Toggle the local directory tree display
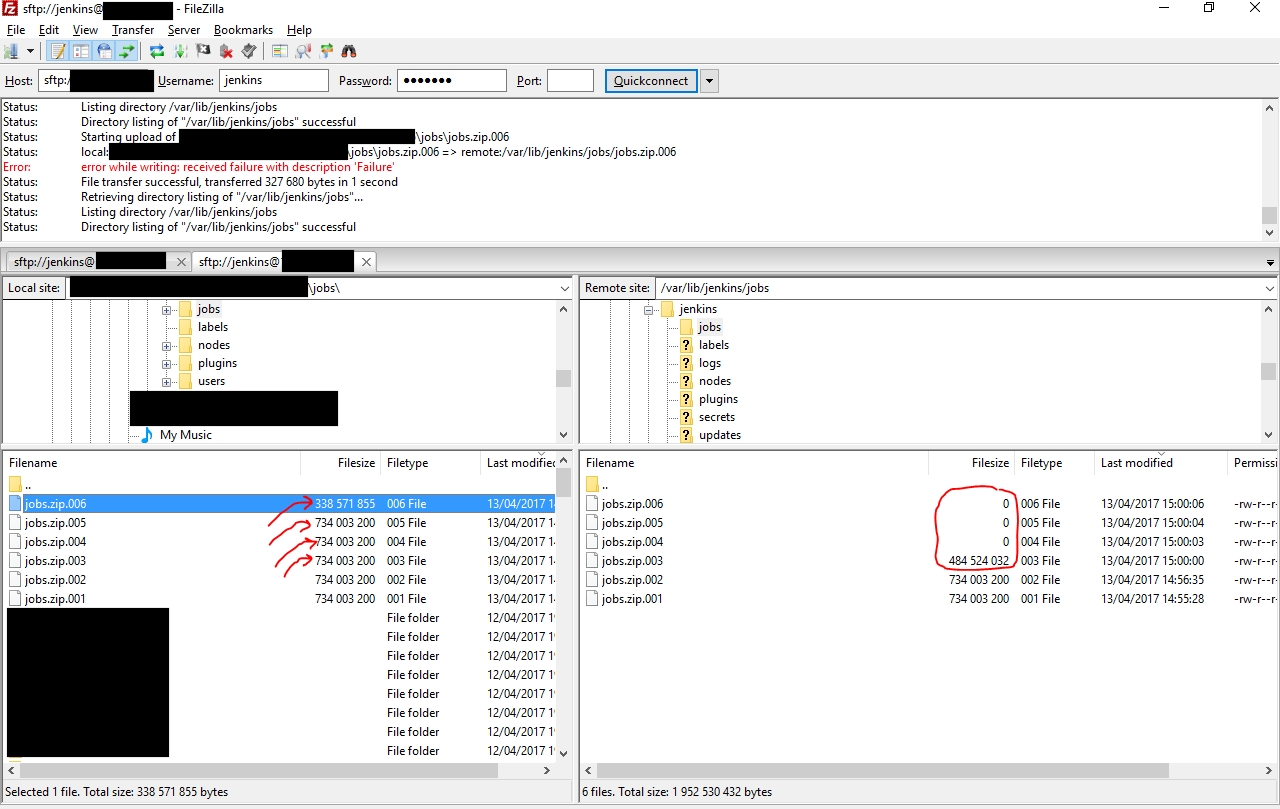Screen dimensions: 1280x809 pyautogui.click(x=81, y=51)
